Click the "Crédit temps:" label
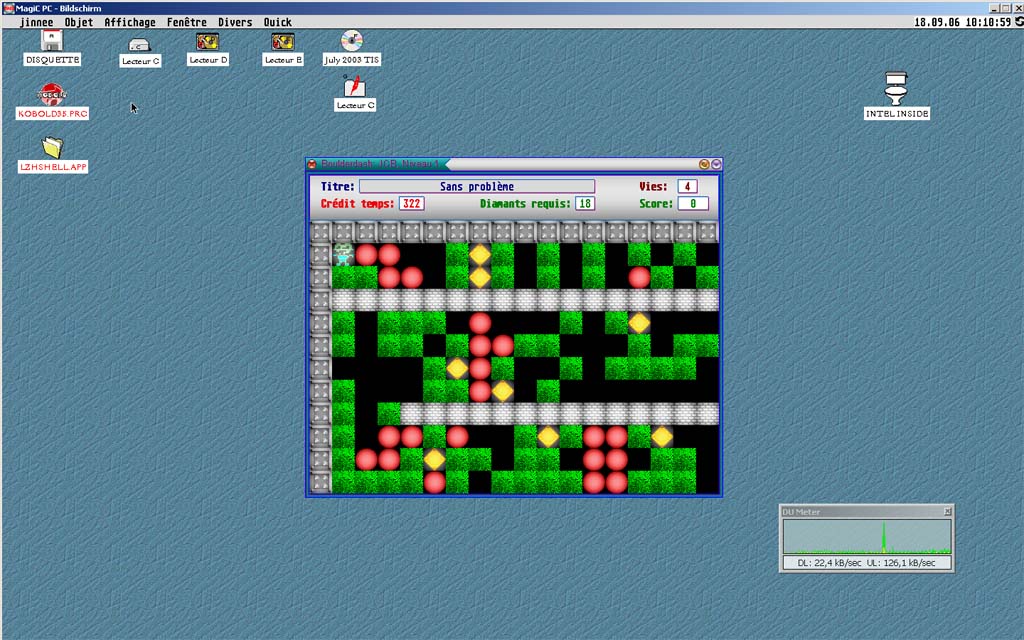This screenshot has width=1024, height=640. (x=357, y=203)
